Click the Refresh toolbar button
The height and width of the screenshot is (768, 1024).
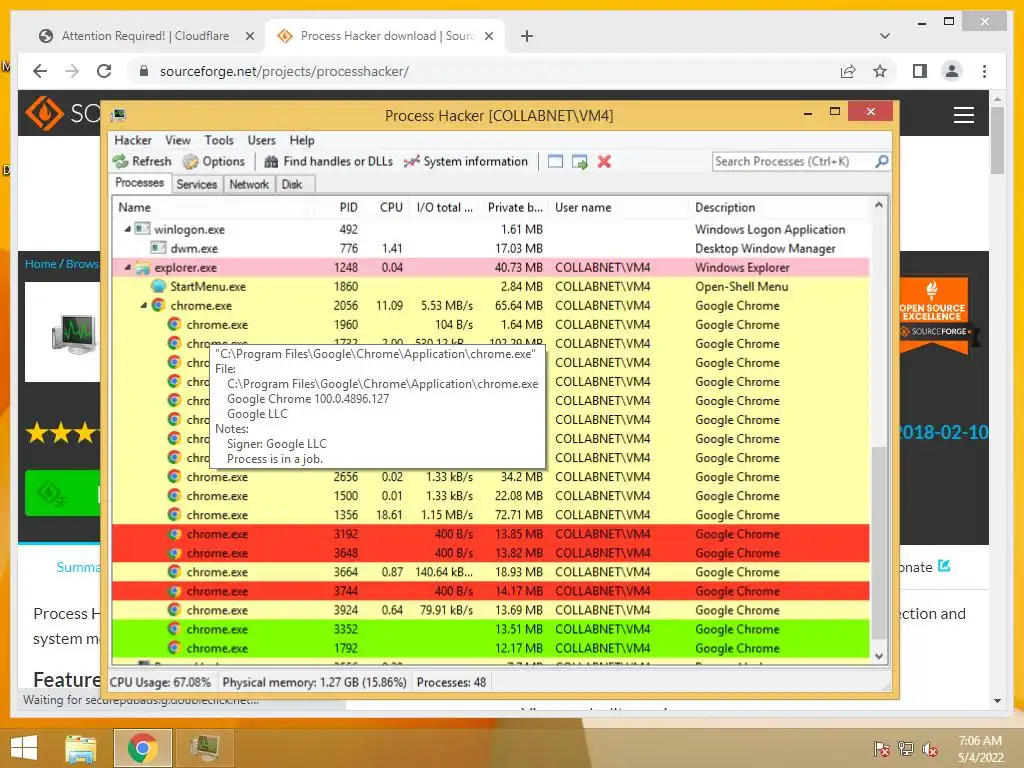(142, 161)
